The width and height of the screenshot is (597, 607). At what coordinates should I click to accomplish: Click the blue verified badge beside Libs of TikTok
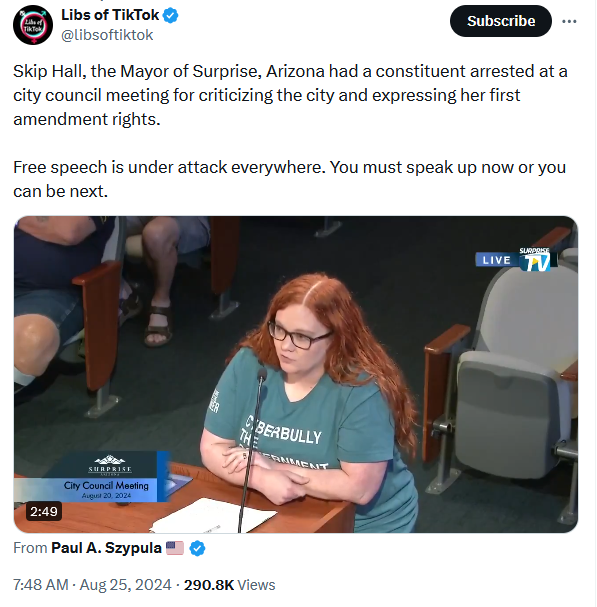(170, 15)
